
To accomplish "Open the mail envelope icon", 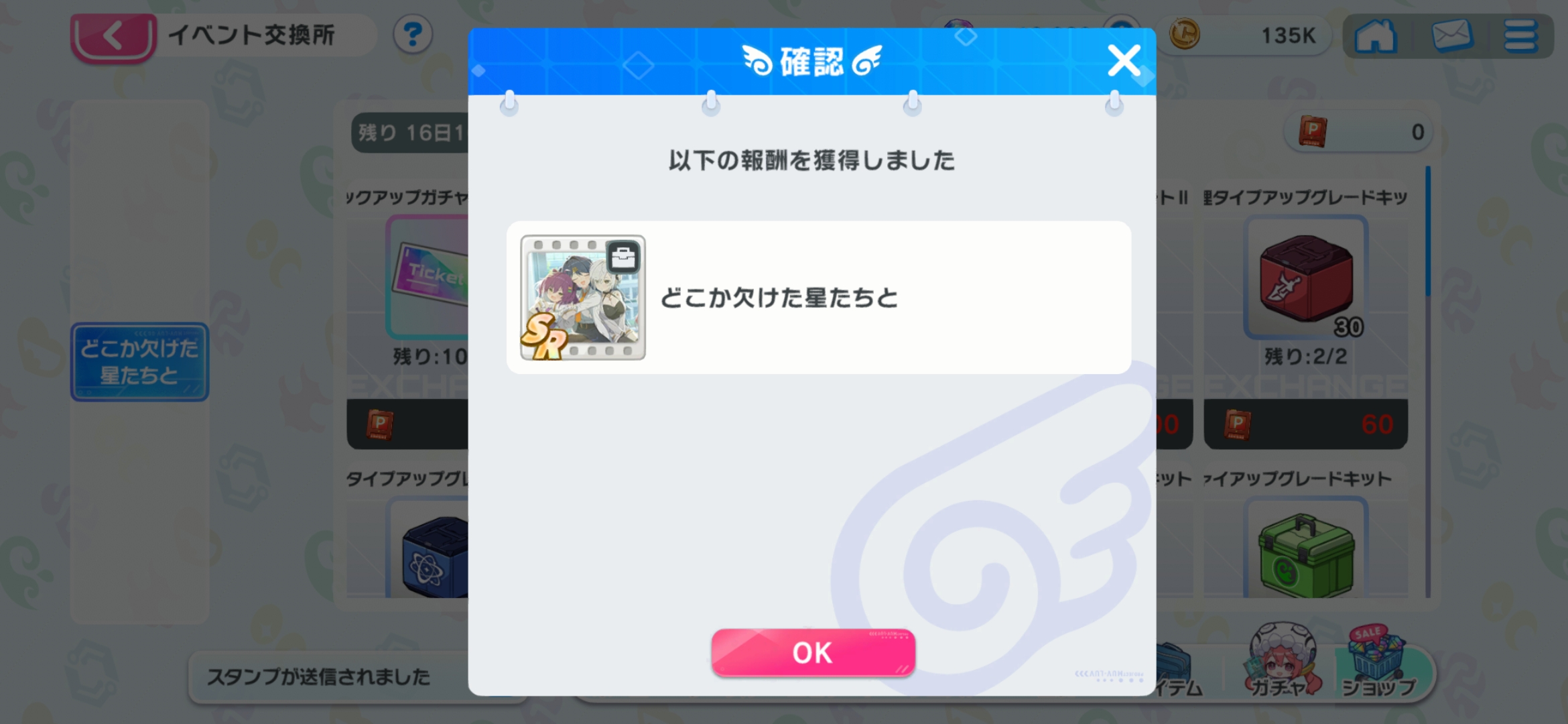I will 1451,36.
